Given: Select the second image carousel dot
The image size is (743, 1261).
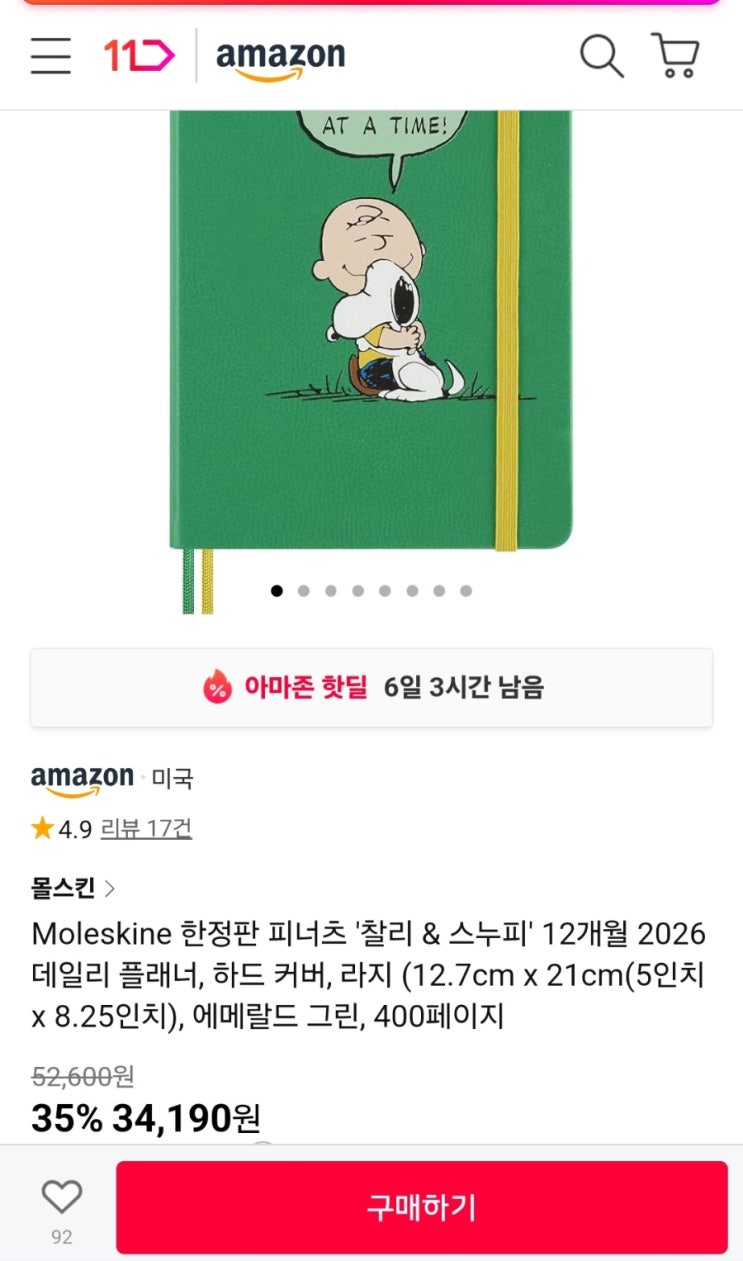Looking at the screenshot, I should click(x=304, y=591).
